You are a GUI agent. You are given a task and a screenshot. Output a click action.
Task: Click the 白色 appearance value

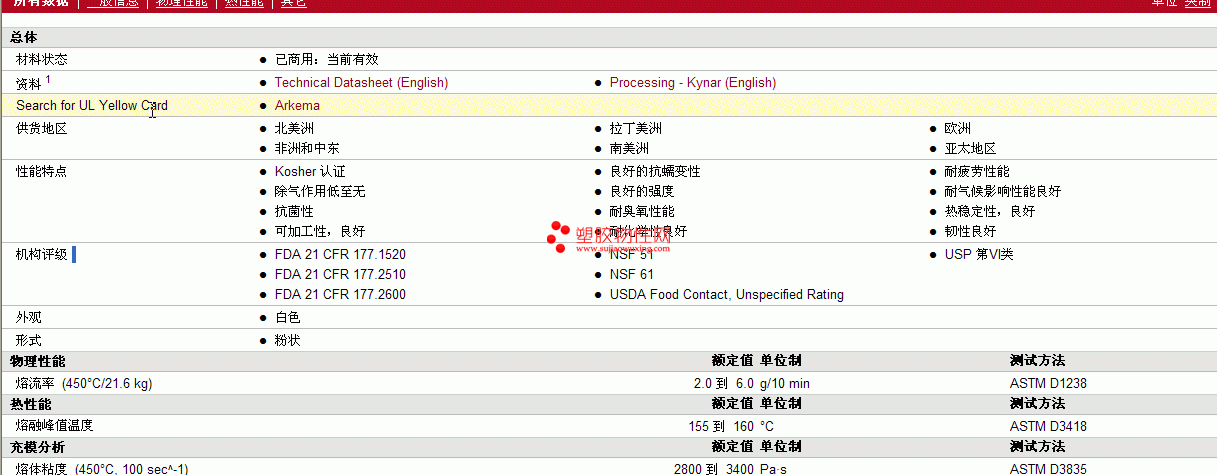287,317
